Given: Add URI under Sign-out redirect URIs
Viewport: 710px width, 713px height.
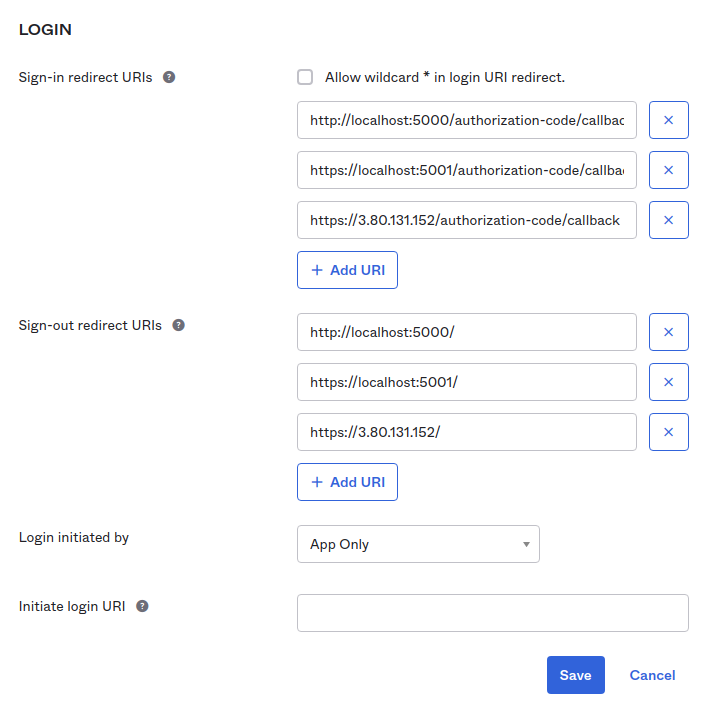Looking at the screenshot, I should 347,482.
